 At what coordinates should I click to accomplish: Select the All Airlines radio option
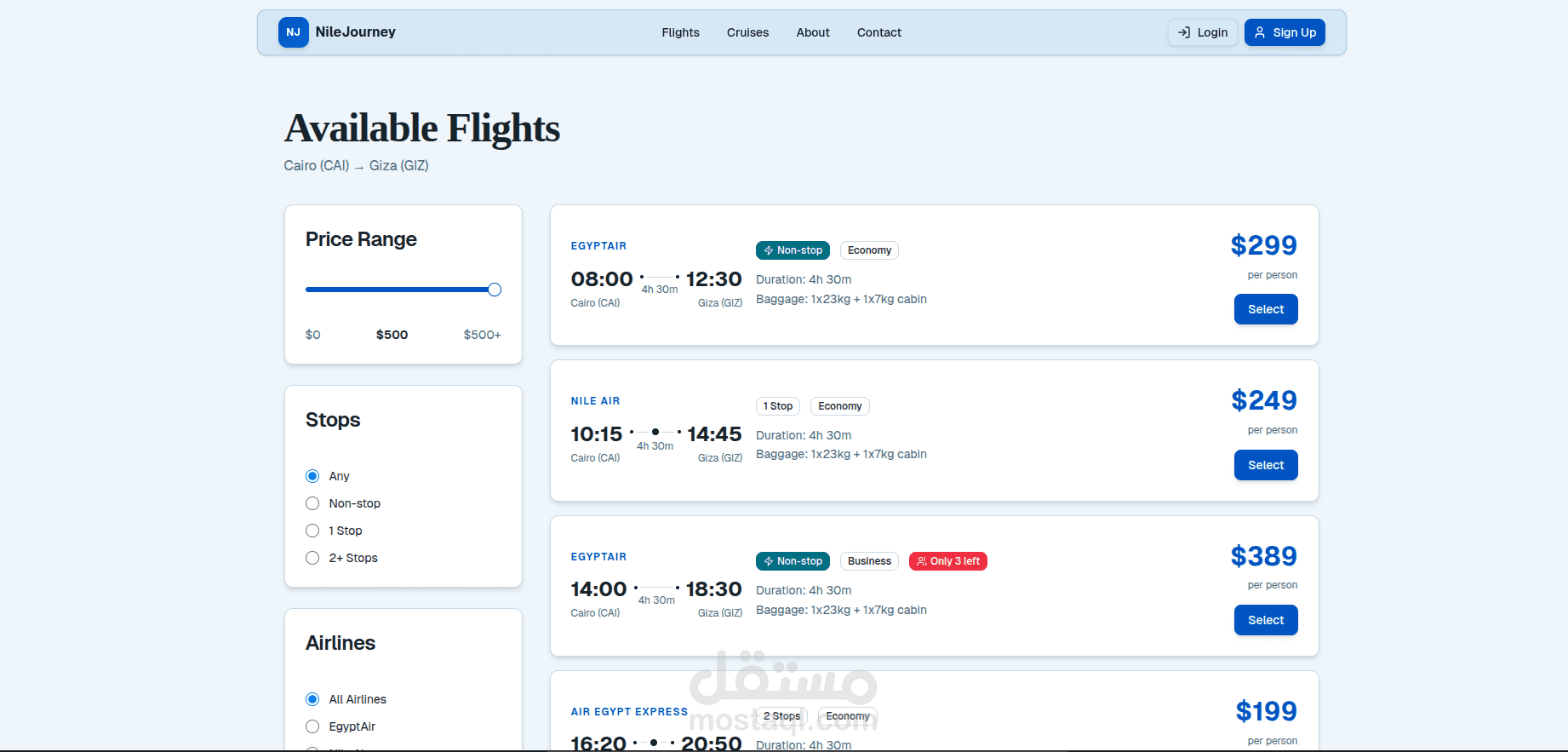coord(312,699)
